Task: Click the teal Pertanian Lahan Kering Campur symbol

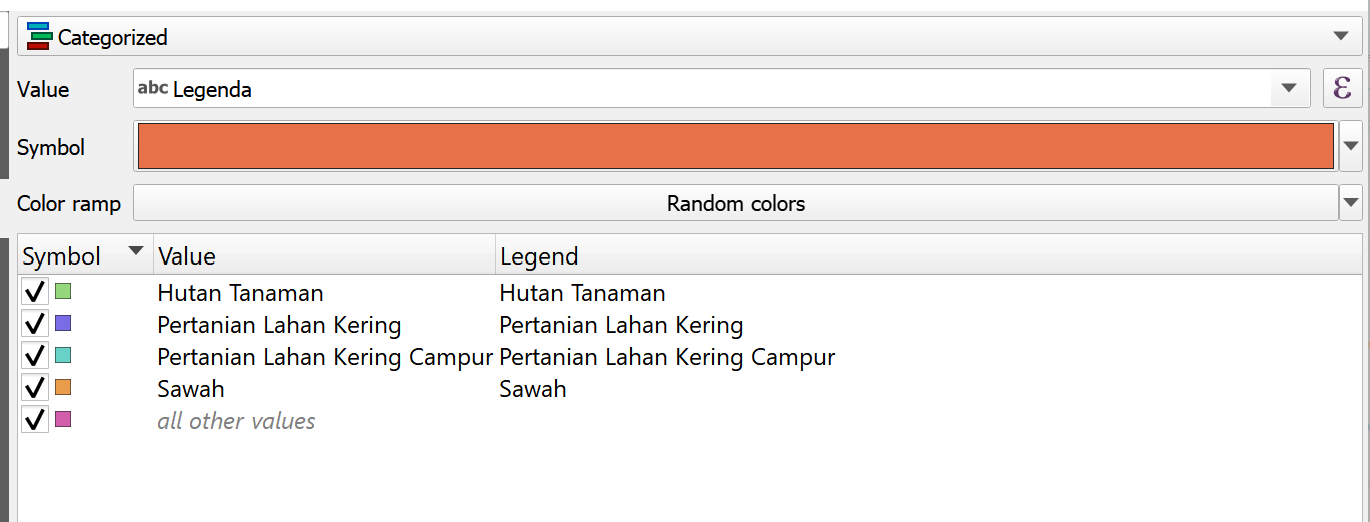Action: click(63, 356)
